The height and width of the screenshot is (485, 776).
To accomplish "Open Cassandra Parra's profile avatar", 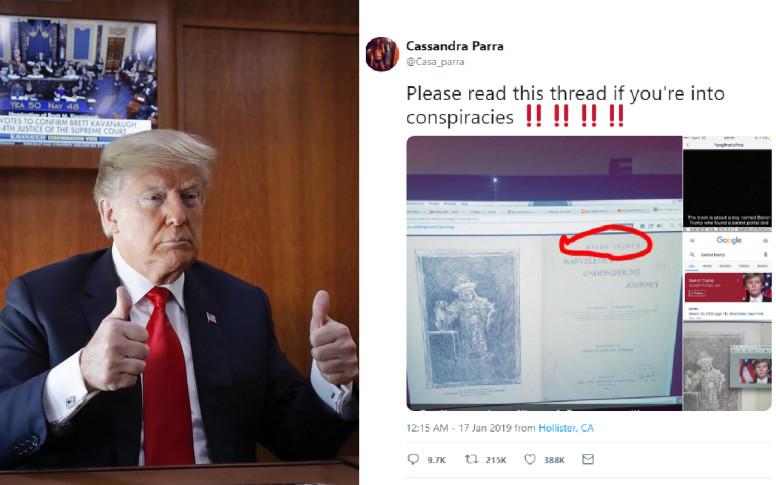I will click(x=383, y=54).
